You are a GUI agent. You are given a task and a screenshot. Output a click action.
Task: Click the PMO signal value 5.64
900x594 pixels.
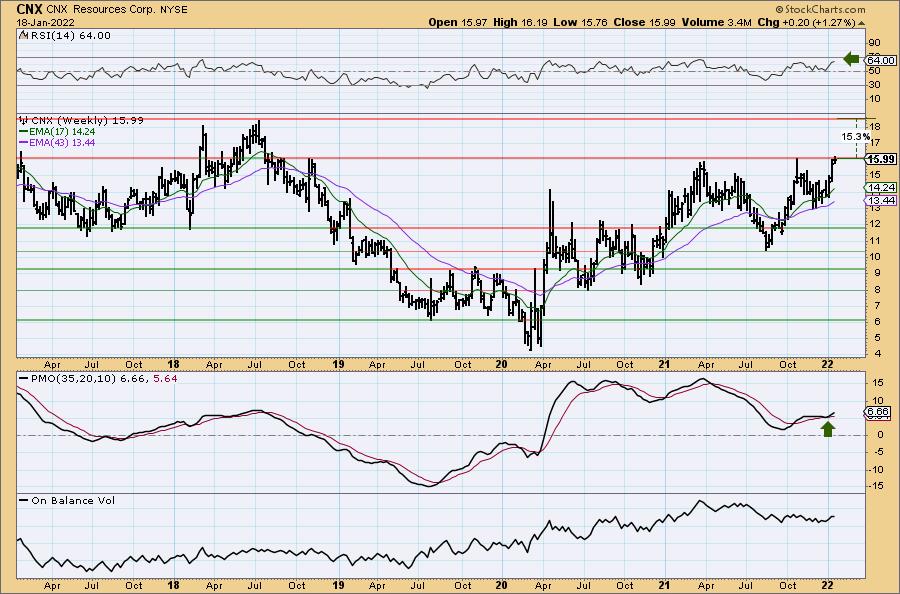[166, 379]
